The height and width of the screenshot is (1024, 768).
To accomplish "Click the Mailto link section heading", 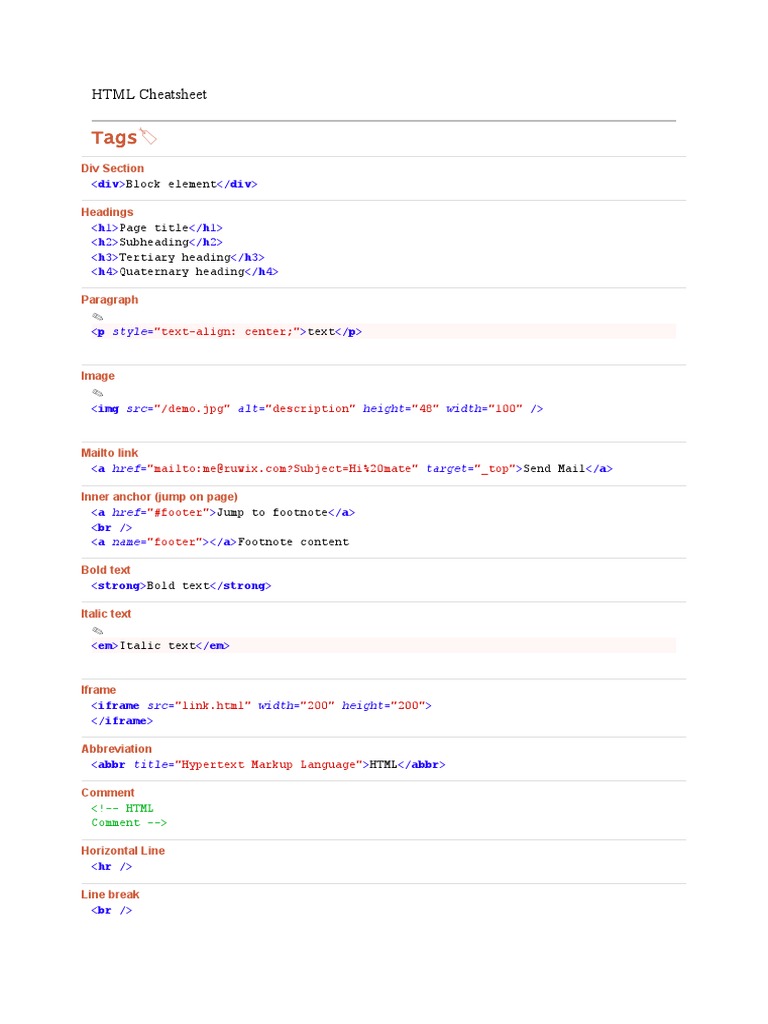I will click(x=110, y=453).
